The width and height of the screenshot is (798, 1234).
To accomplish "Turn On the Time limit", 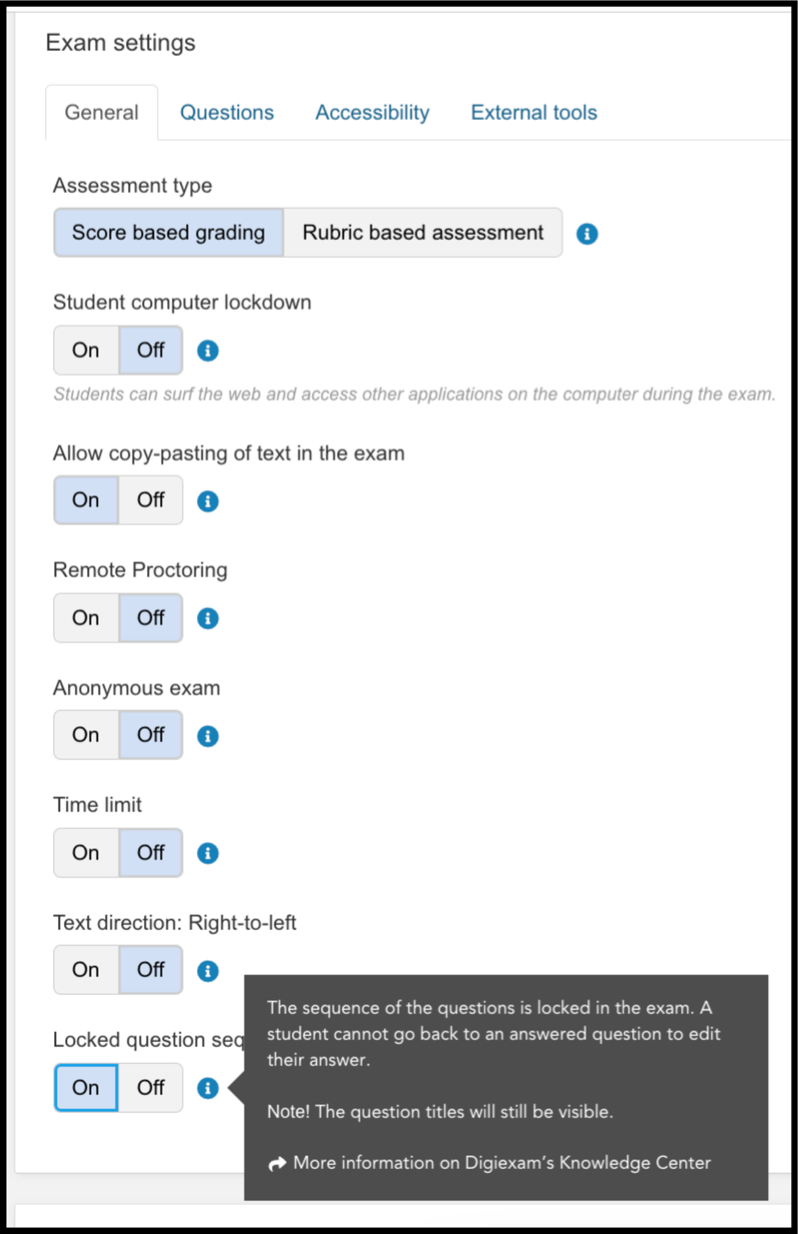I will tap(86, 853).
